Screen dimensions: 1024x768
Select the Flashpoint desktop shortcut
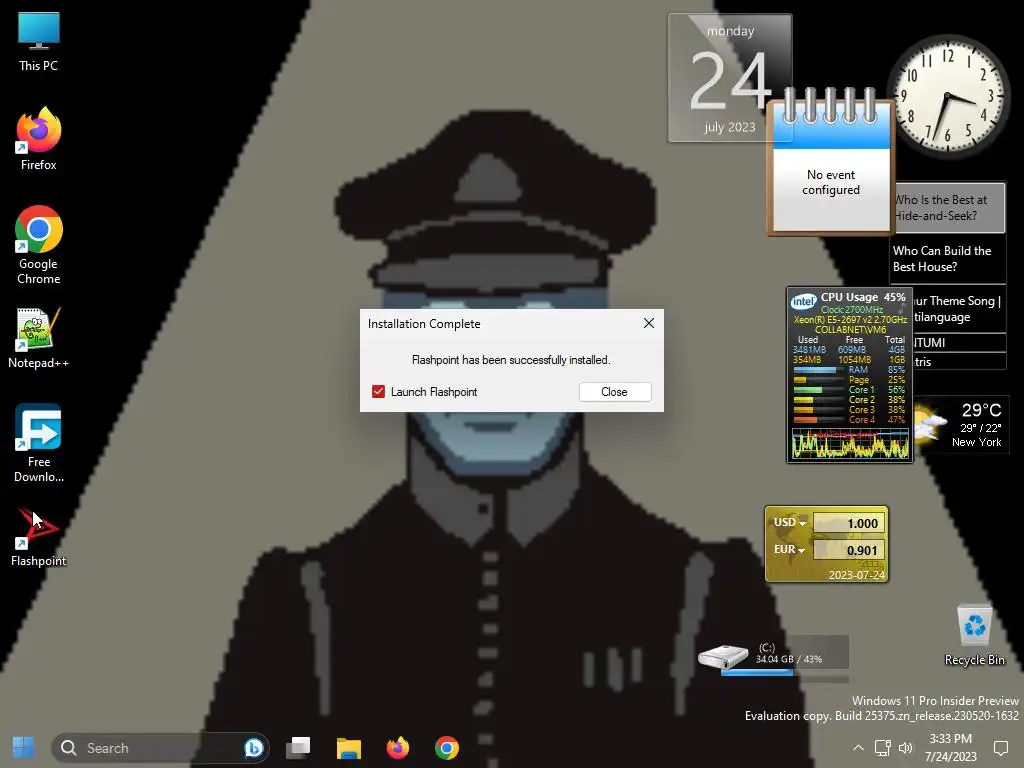pos(39,537)
